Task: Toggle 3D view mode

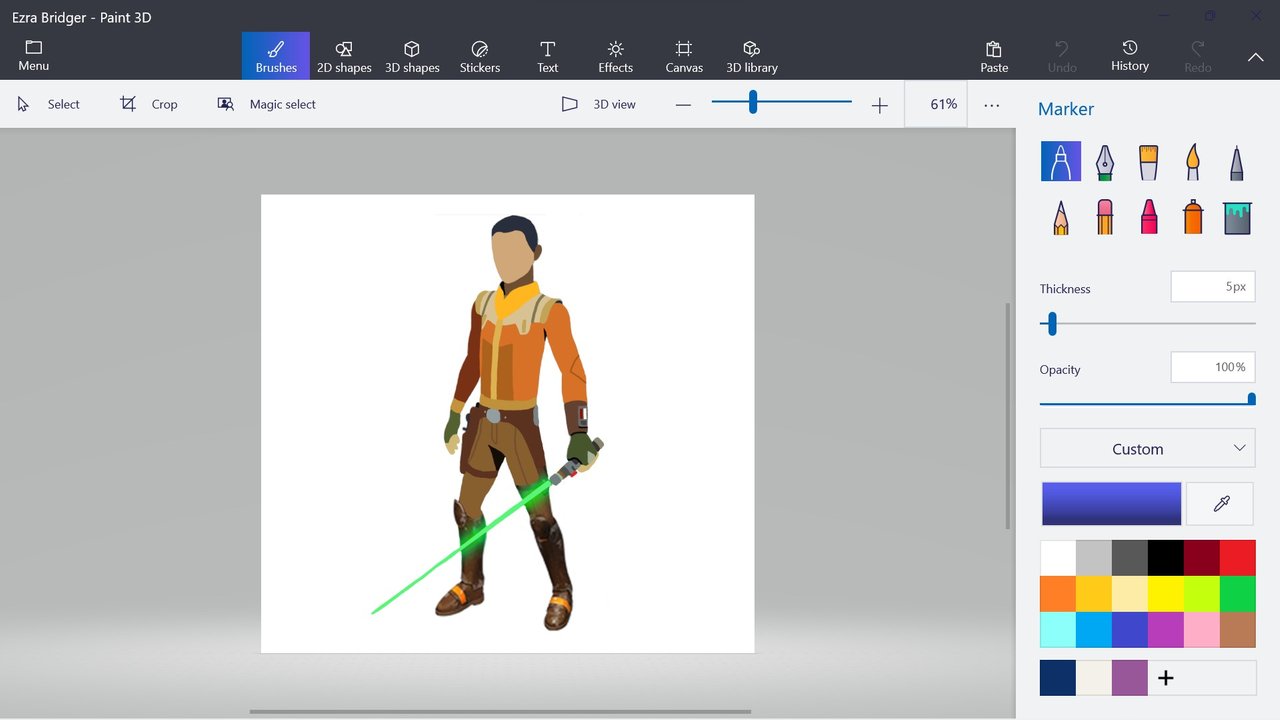Action: click(x=598, y=104)
